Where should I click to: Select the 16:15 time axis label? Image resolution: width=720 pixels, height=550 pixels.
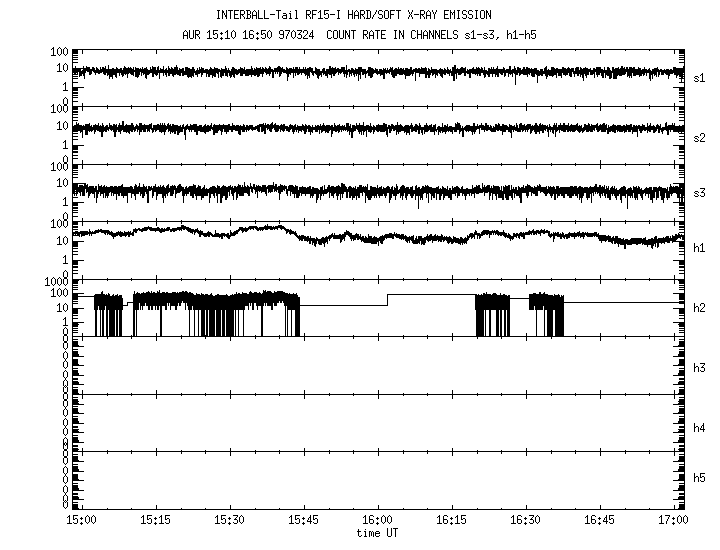451,521
